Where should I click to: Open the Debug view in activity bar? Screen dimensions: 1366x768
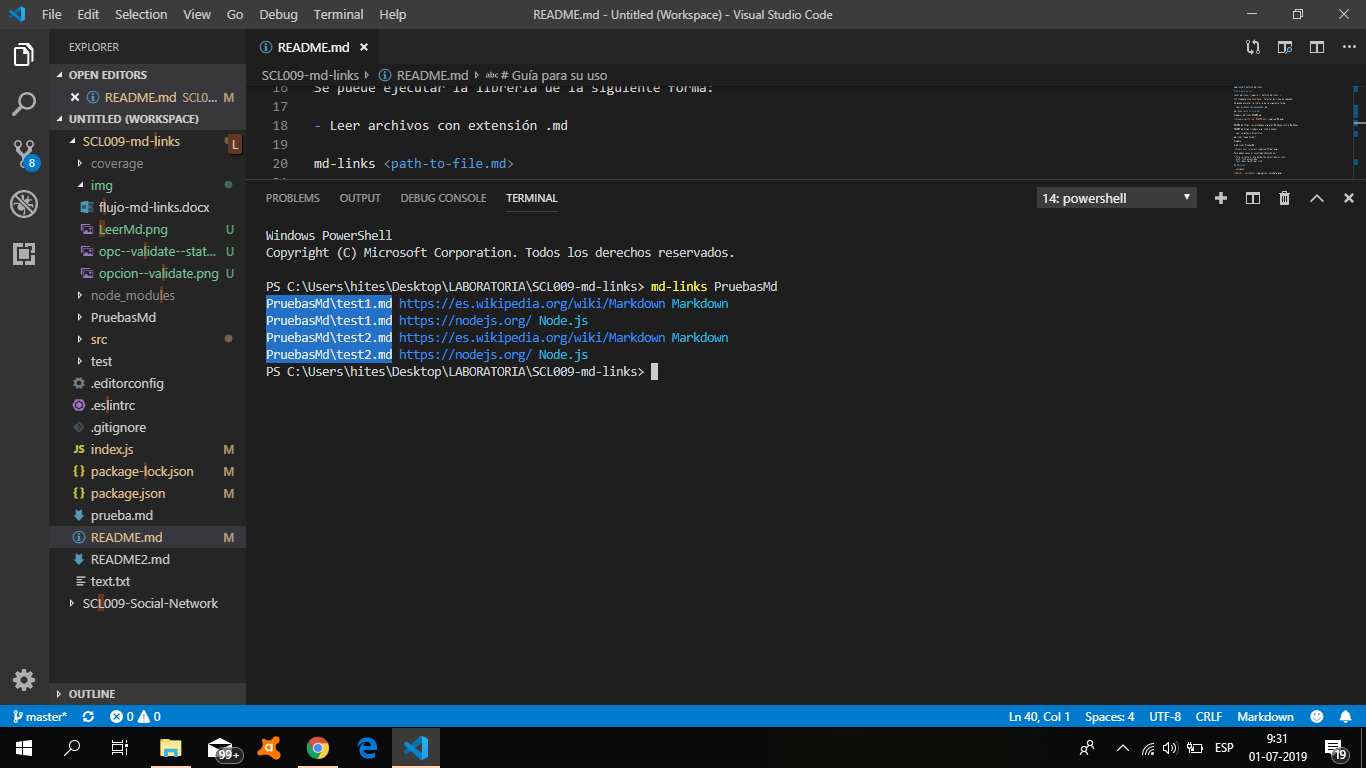click(24, 204)
